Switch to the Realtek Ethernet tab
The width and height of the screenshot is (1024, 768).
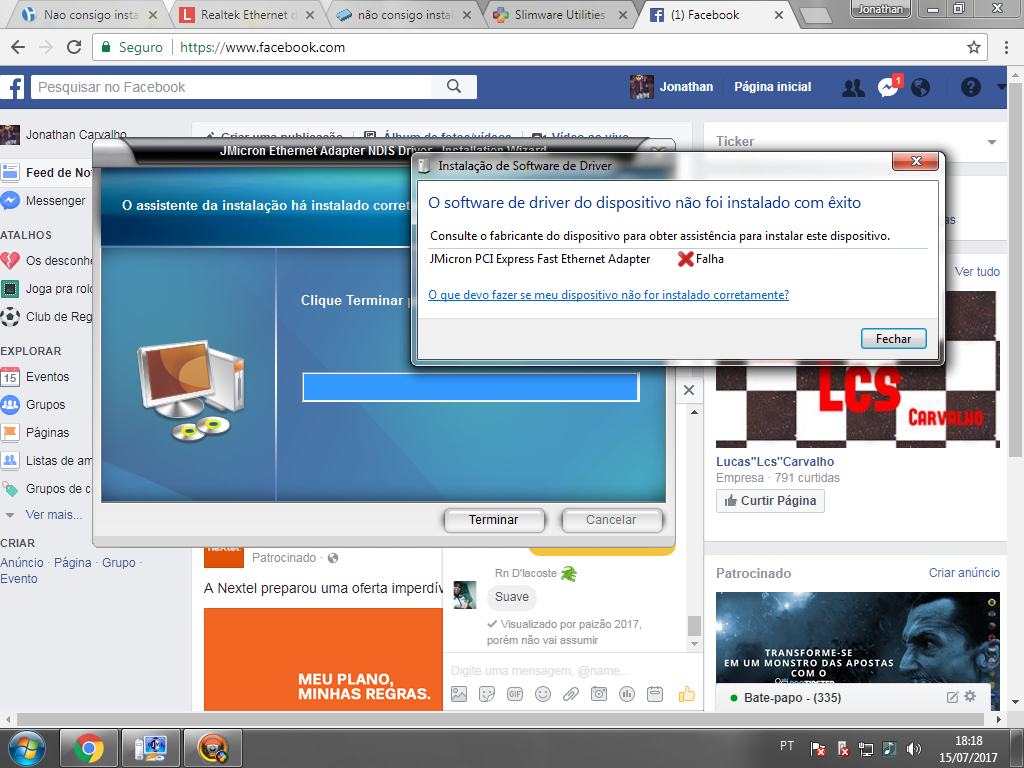(x=248, y=14)
